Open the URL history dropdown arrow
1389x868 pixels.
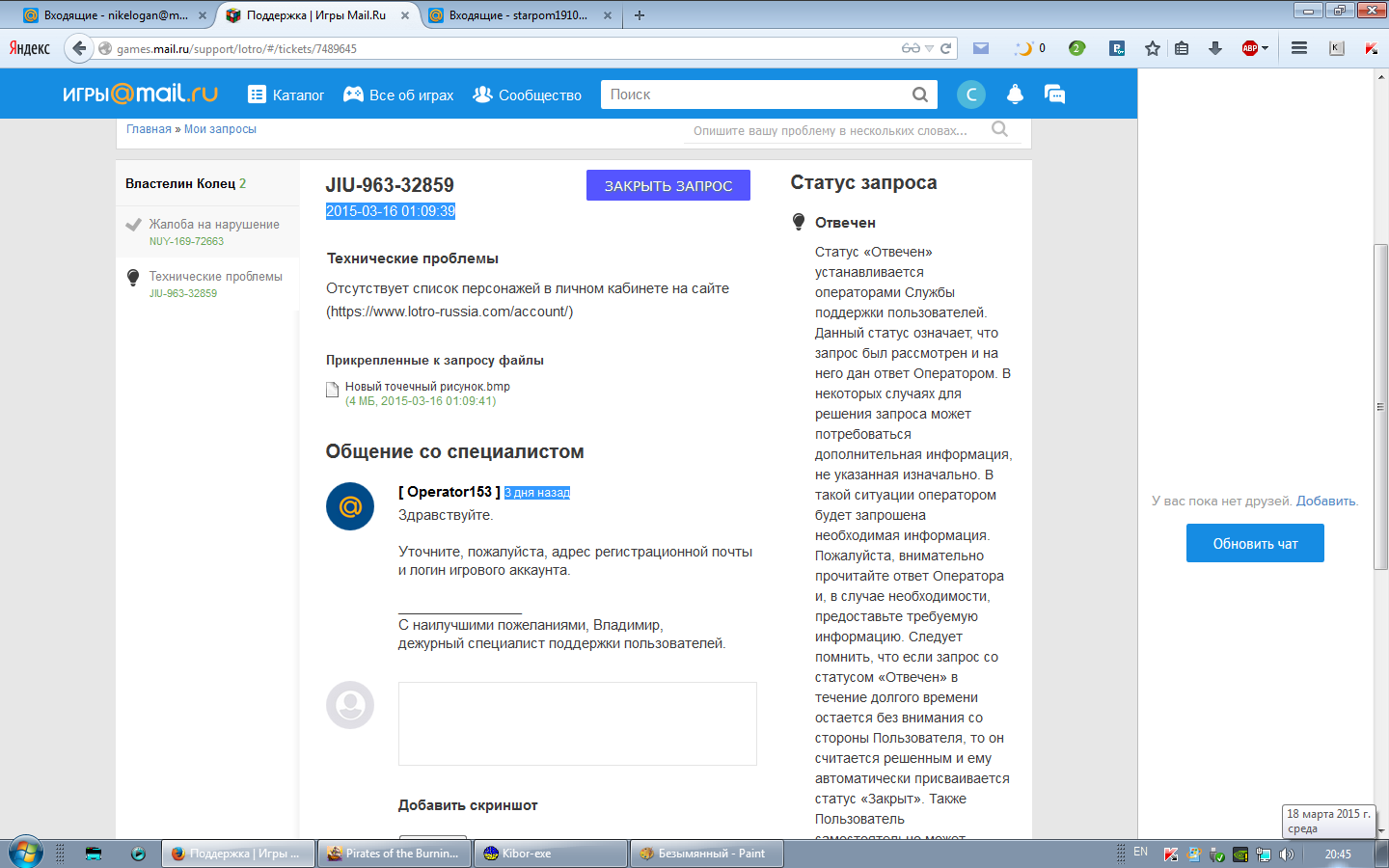coord(930,48)
